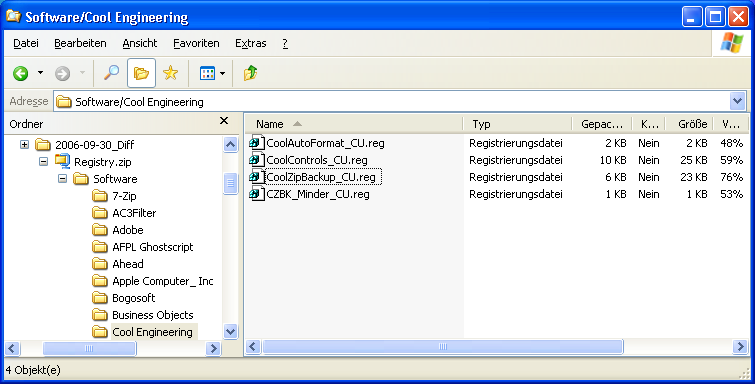Image resolution: width=755 pixels, height=384 pixels.
Task: Select the Cool Engineering folder
Action: [x=152, y=332]
